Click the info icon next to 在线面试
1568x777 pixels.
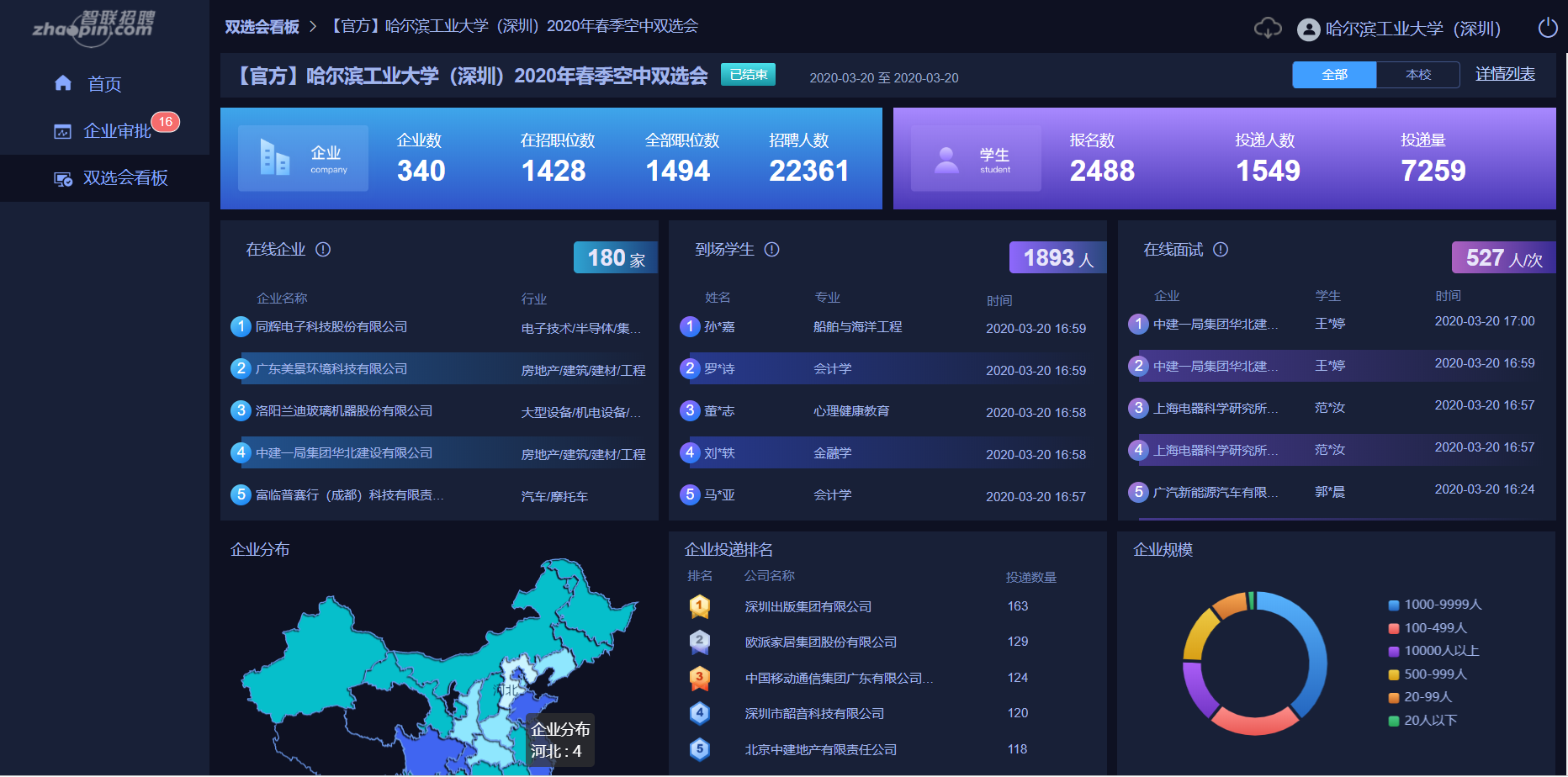click(1221, 250)
